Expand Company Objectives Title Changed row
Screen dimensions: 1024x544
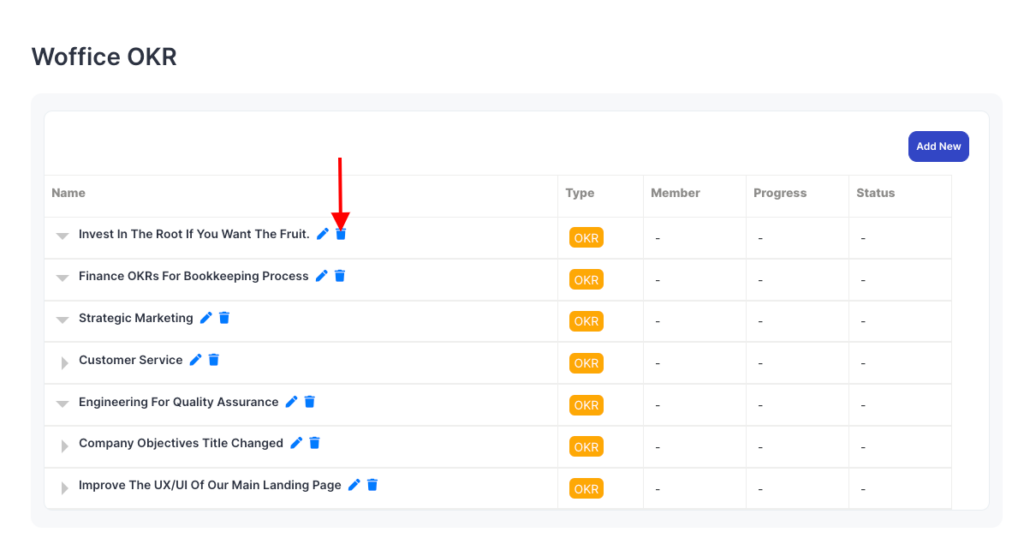click(x=64, y=445)
